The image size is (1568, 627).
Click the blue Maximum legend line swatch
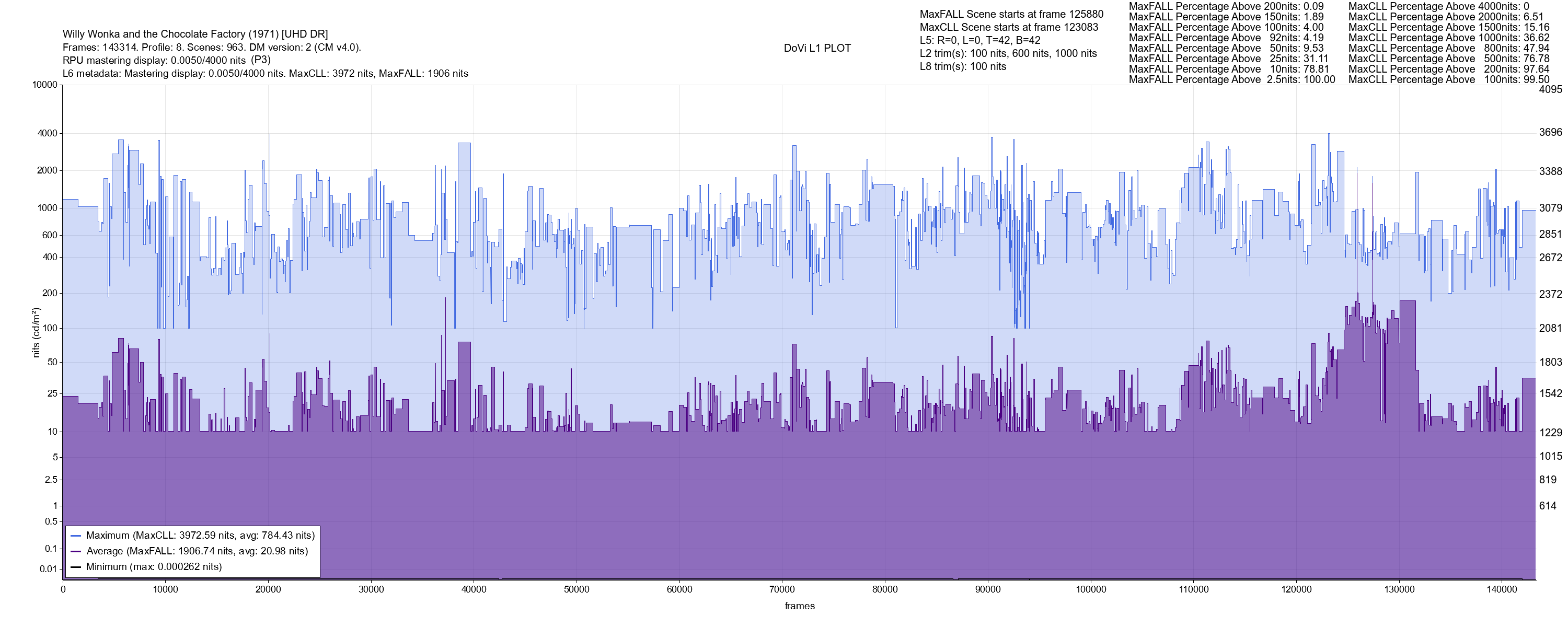coord(76,536)
